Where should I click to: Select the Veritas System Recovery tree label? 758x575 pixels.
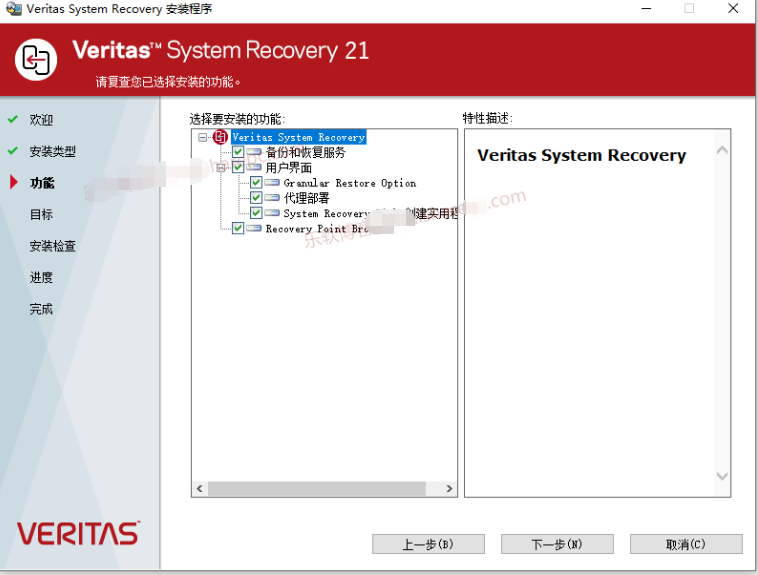coord(298,137)
